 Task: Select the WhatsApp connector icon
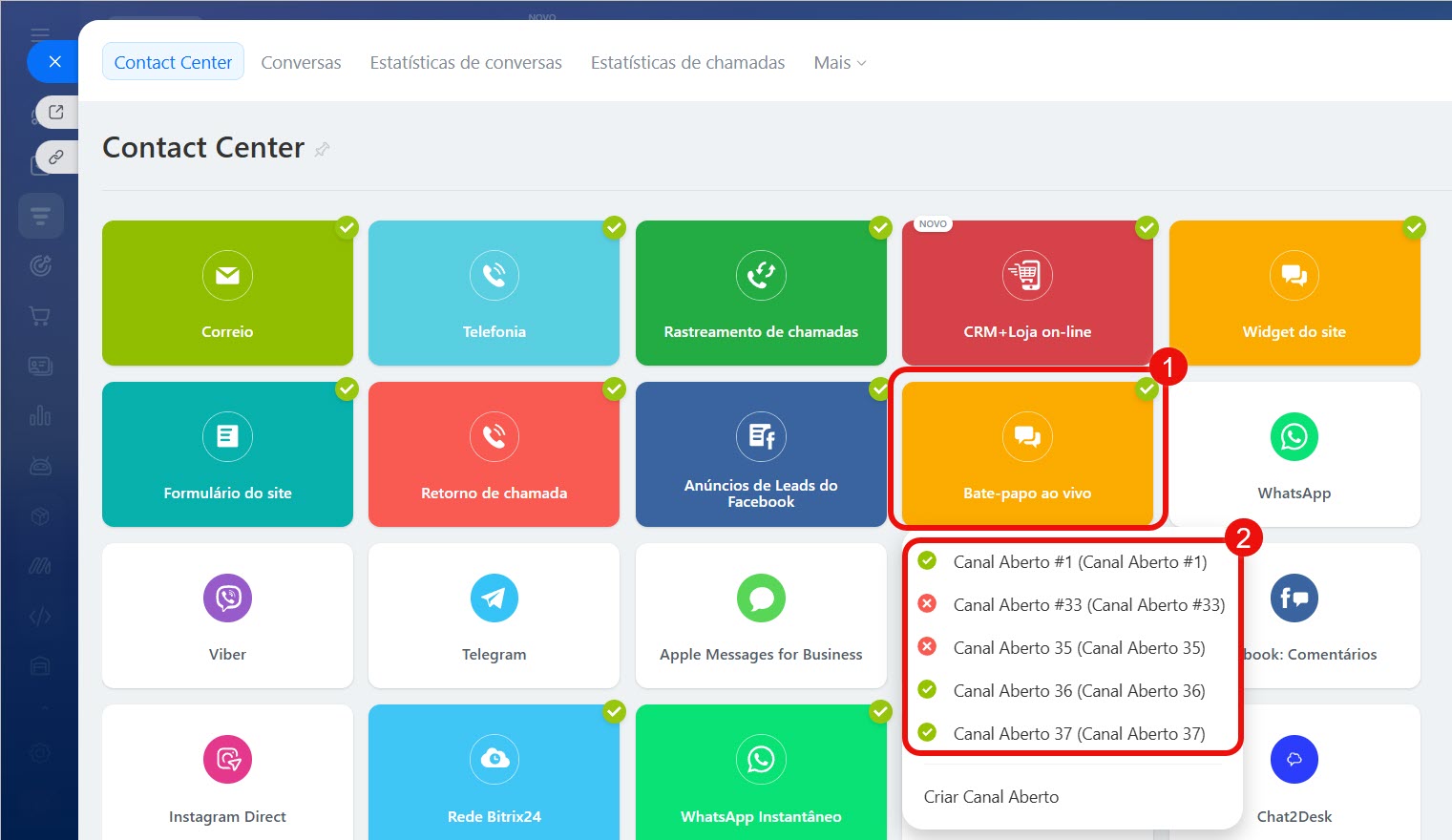point(1294,437)
